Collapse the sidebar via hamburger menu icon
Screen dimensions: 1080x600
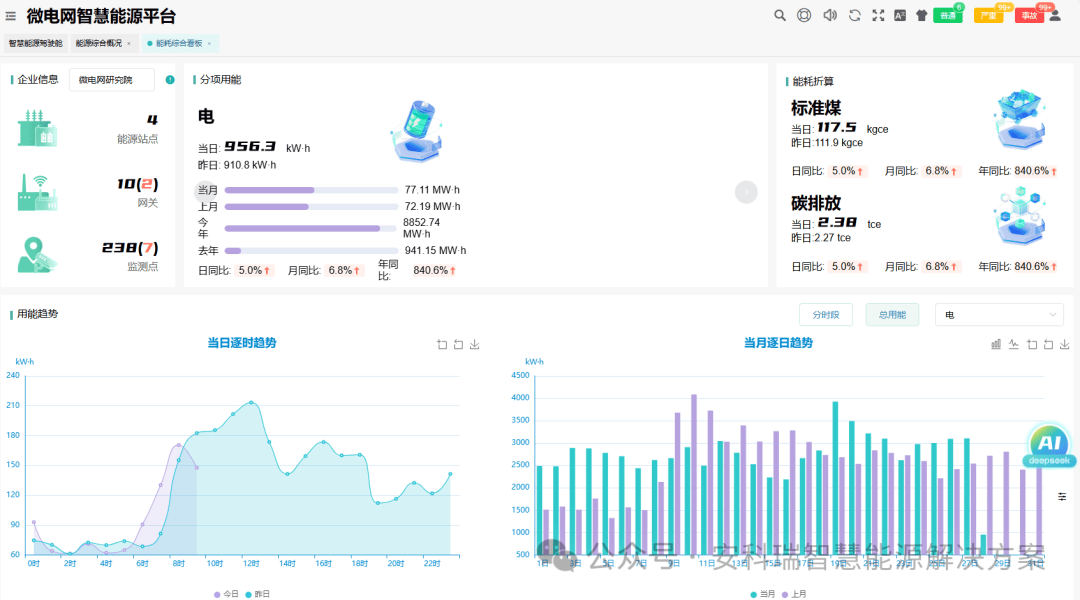[11, 16]
